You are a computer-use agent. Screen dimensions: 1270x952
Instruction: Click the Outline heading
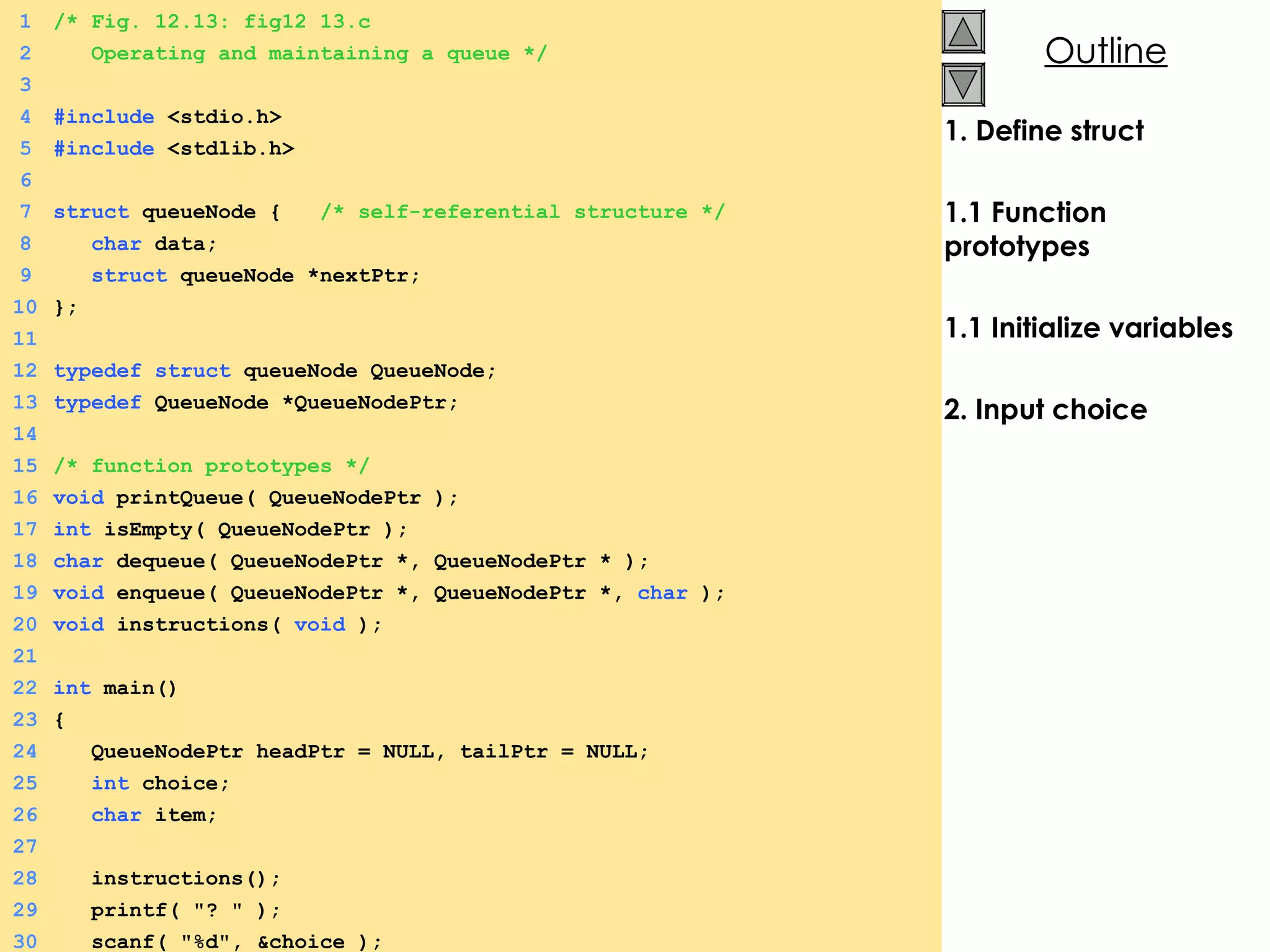click(1106, 51)
